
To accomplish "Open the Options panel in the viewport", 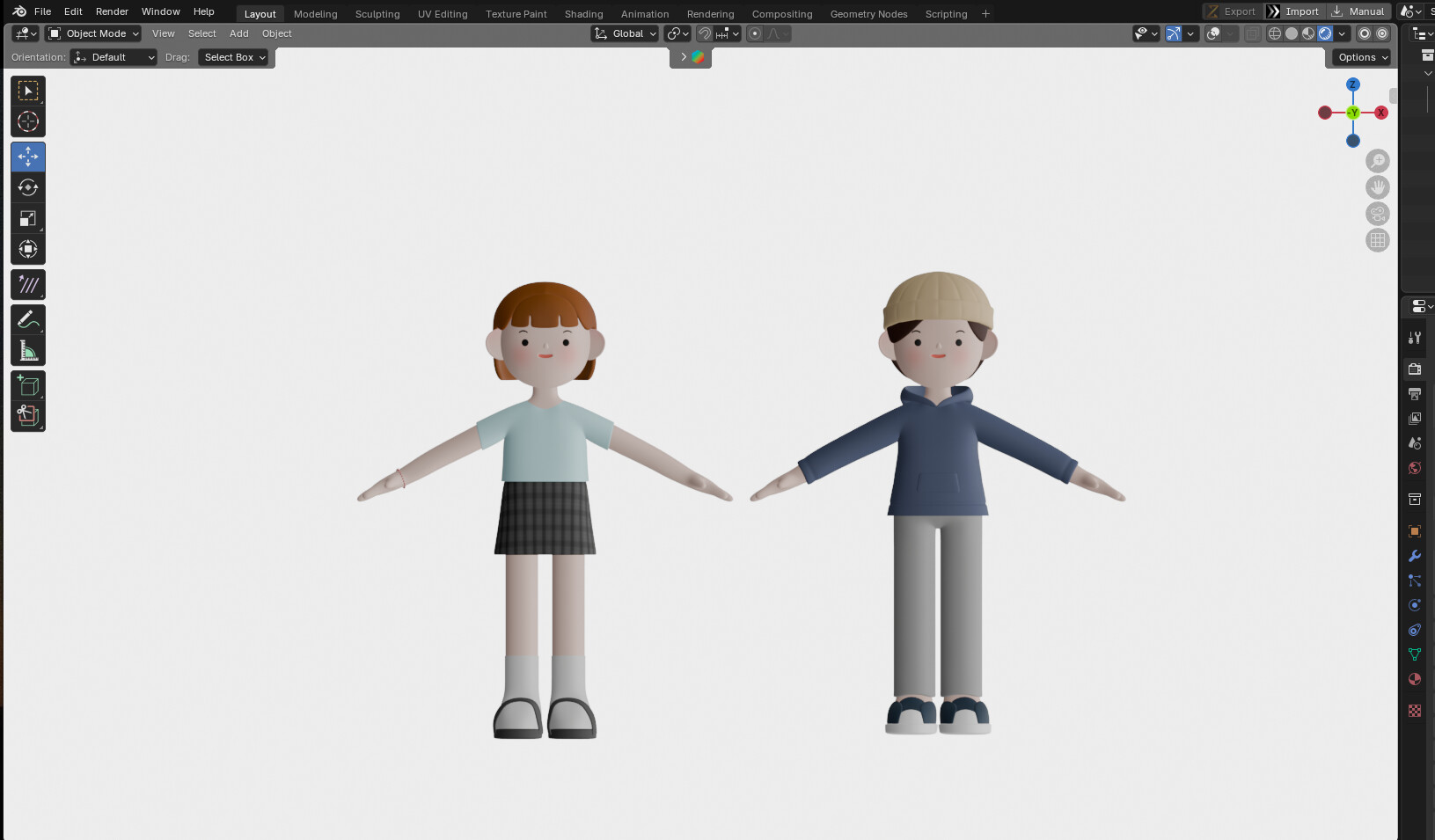I will (1359, 57).
